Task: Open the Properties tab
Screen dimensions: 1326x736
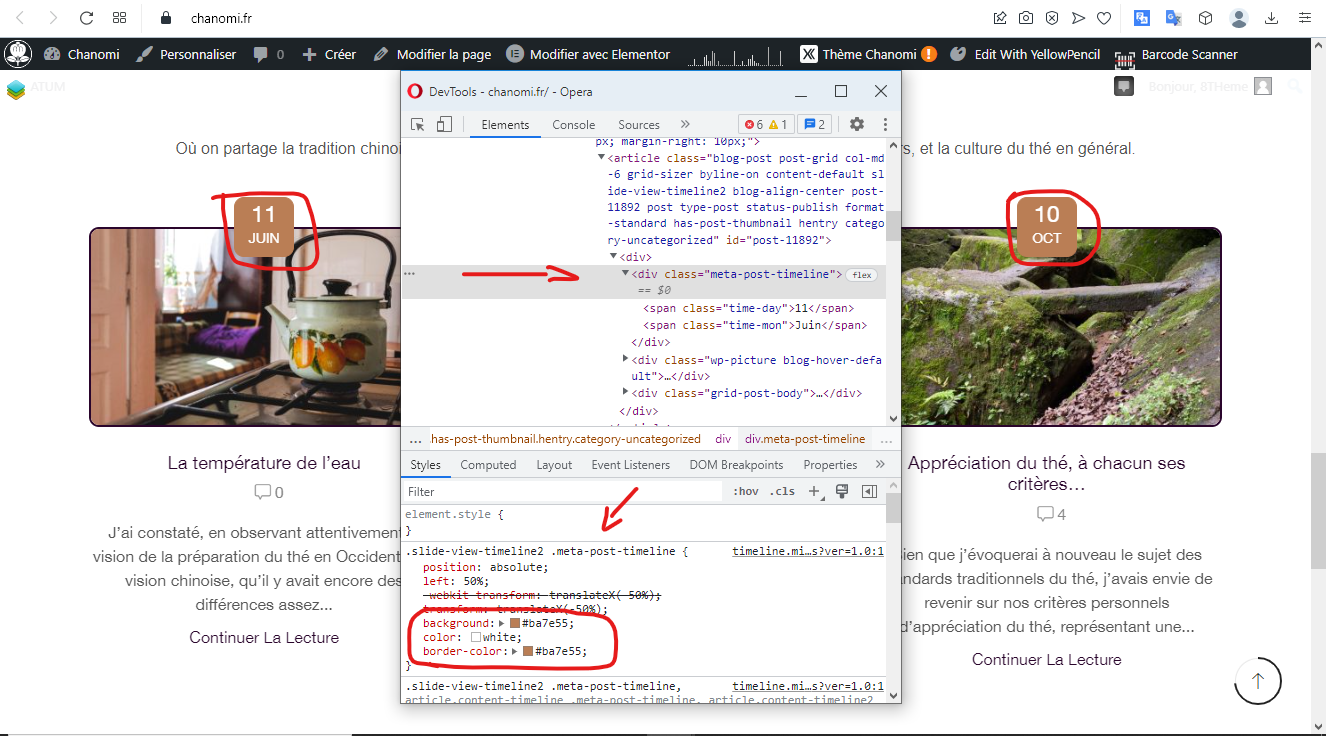Action: (x=830, y=465)
